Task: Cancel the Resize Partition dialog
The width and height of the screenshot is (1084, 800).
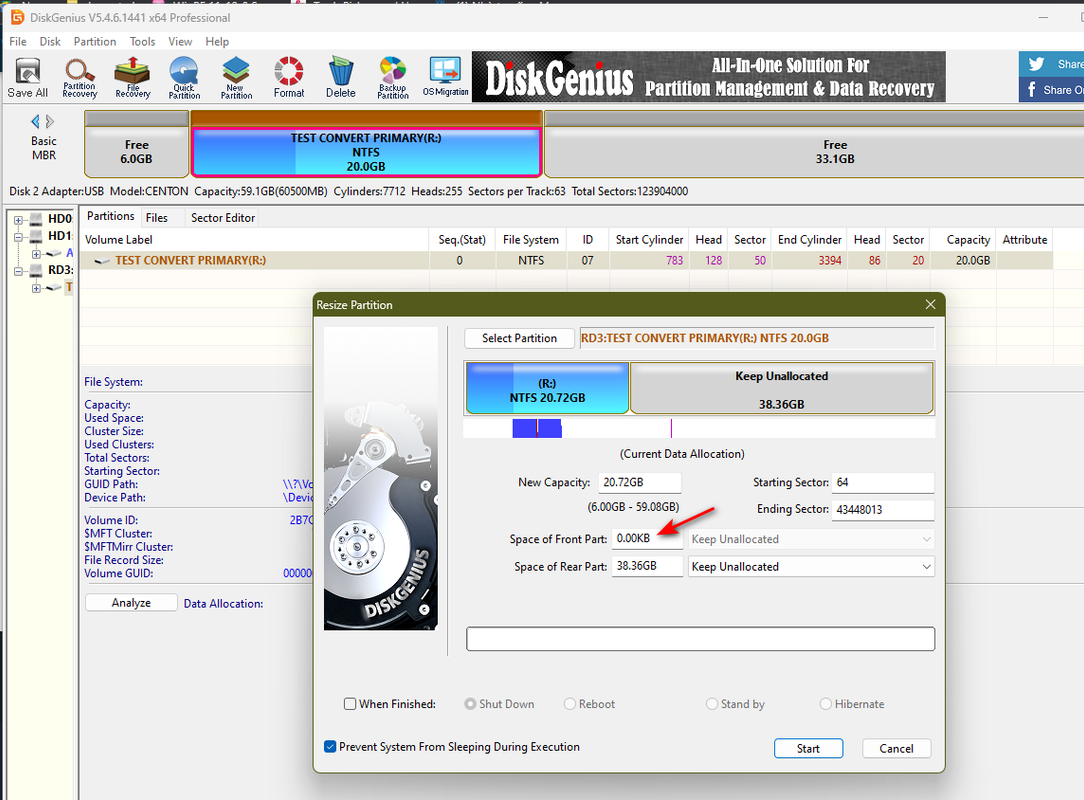Action: click(x=896, y=748)
